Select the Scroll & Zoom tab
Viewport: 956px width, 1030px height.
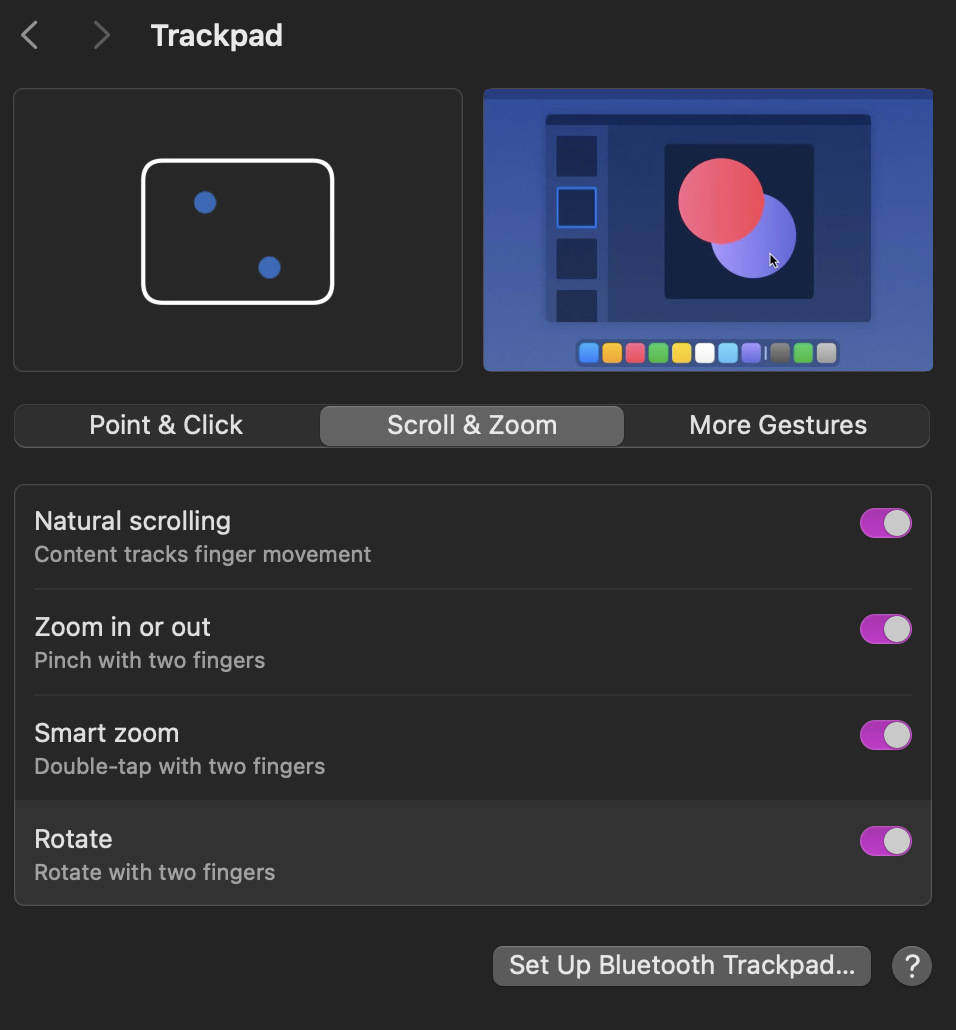472,425
